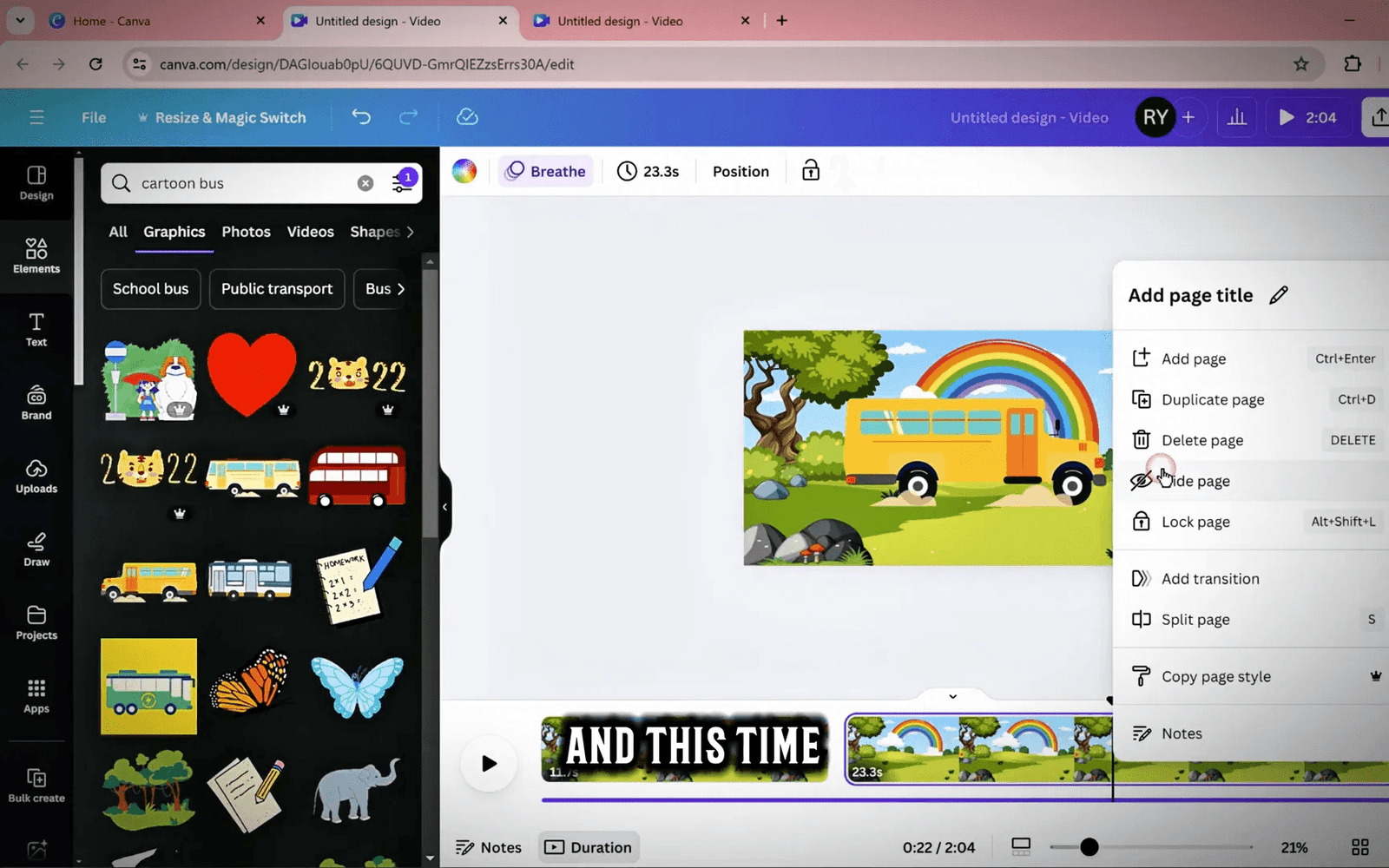Screen dimensions: 1389x868
Task: Undo the last action
Action: [361, 117]
